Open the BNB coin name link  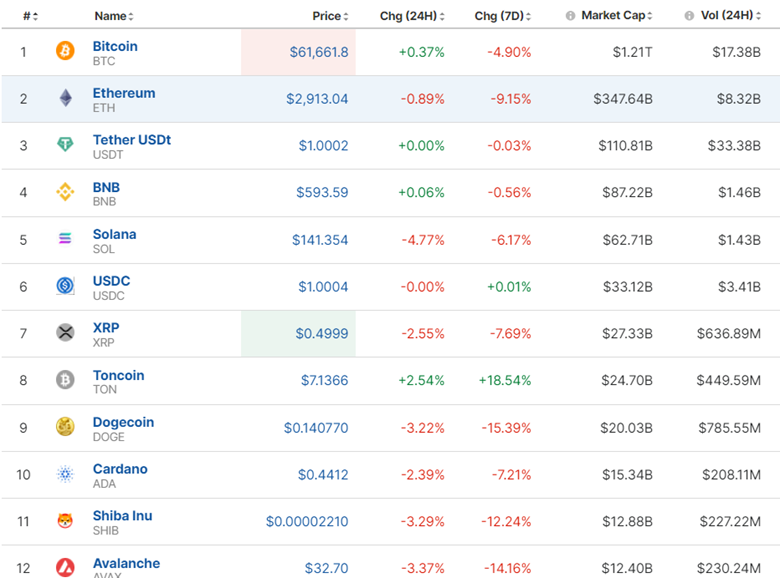click(x=106, y=188)
